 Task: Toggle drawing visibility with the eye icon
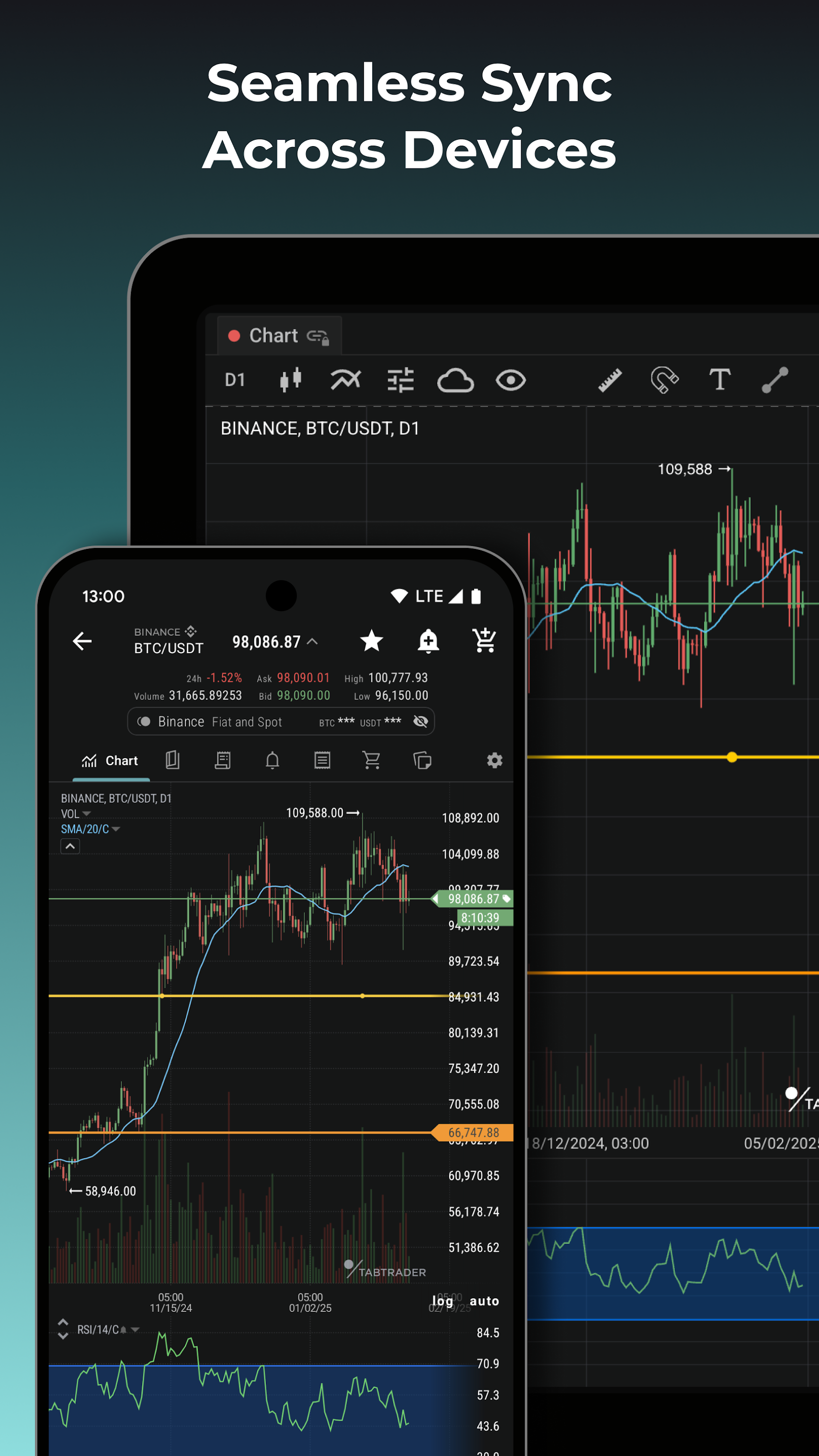point(510,380)
